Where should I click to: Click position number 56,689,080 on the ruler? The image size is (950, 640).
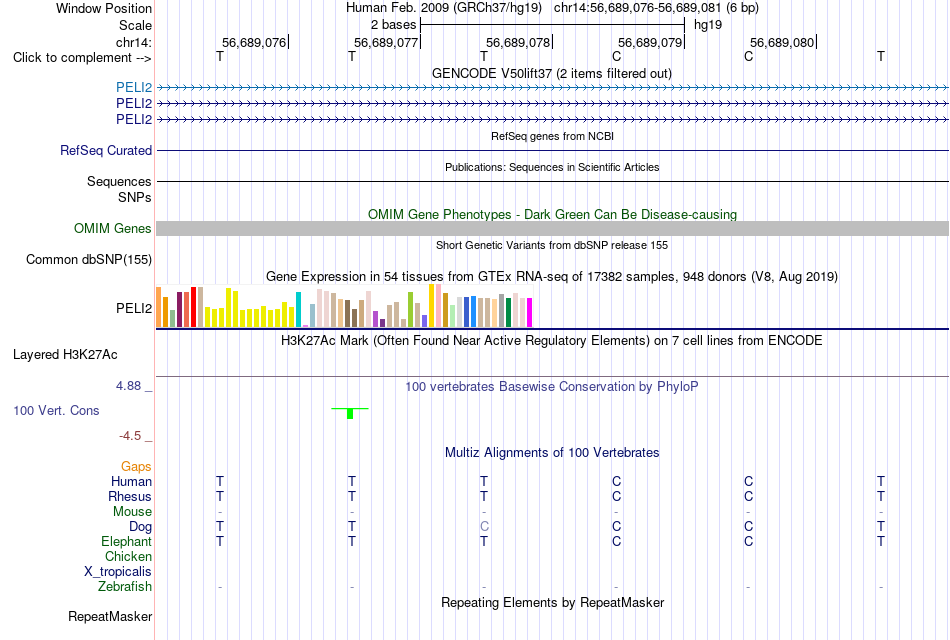click(x=782, y=42)
